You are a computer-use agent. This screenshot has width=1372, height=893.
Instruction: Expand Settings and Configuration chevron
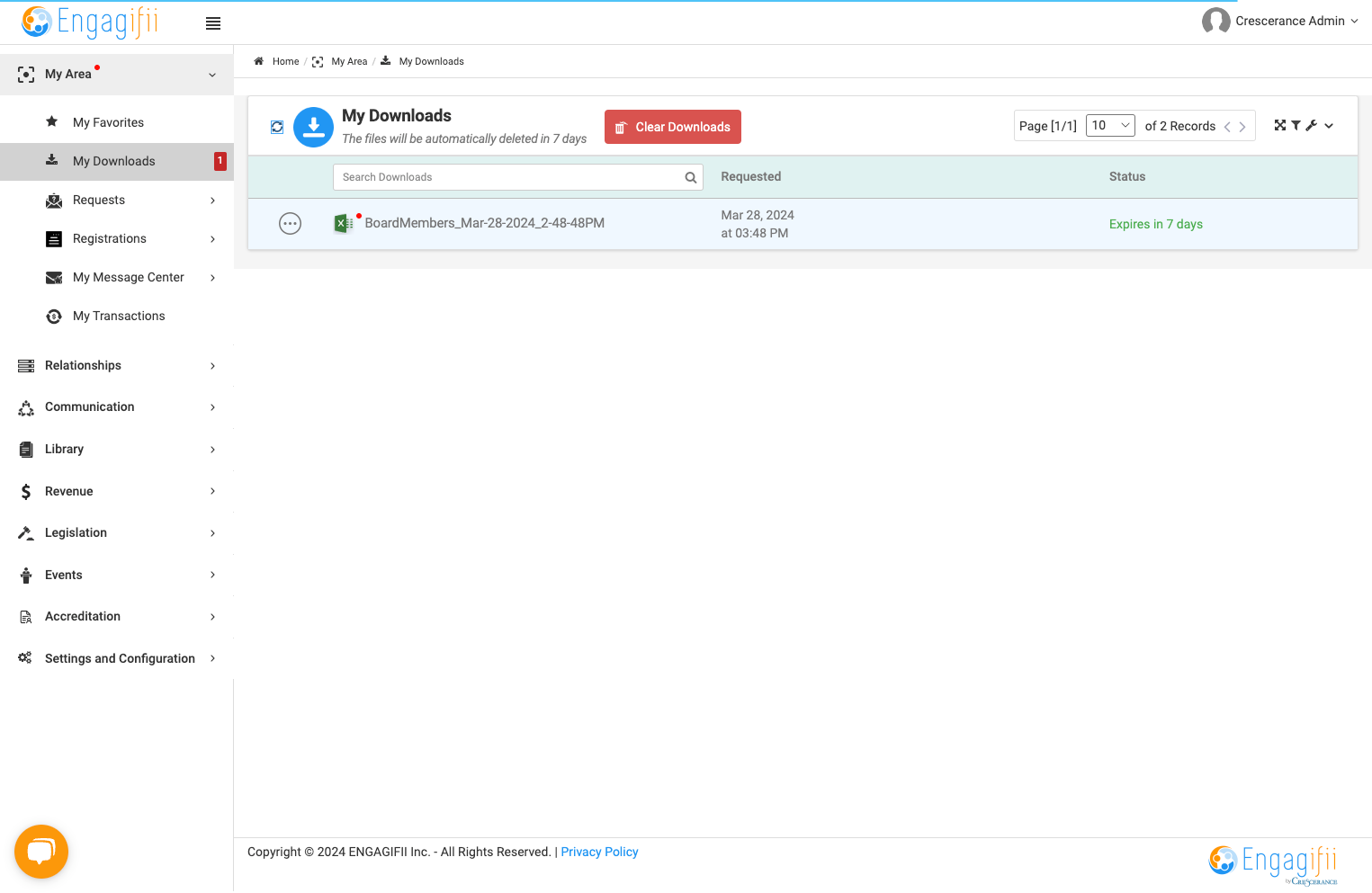(x=212, y=658)
